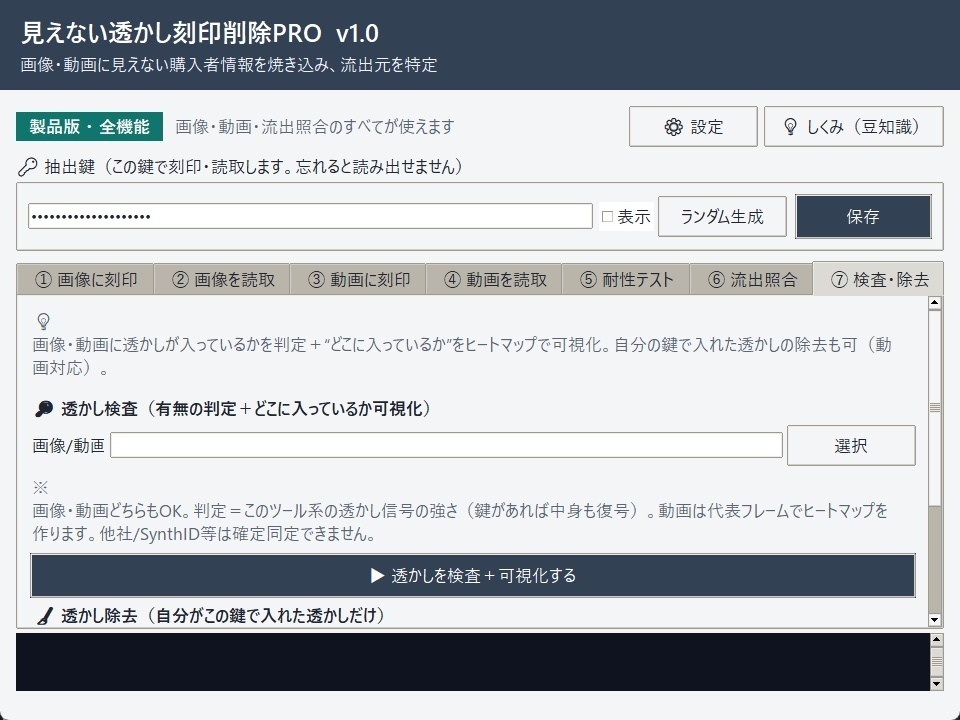Click the tab panel's vertical scrollbar thumb
960x720 pixels.
pos(934,408)
